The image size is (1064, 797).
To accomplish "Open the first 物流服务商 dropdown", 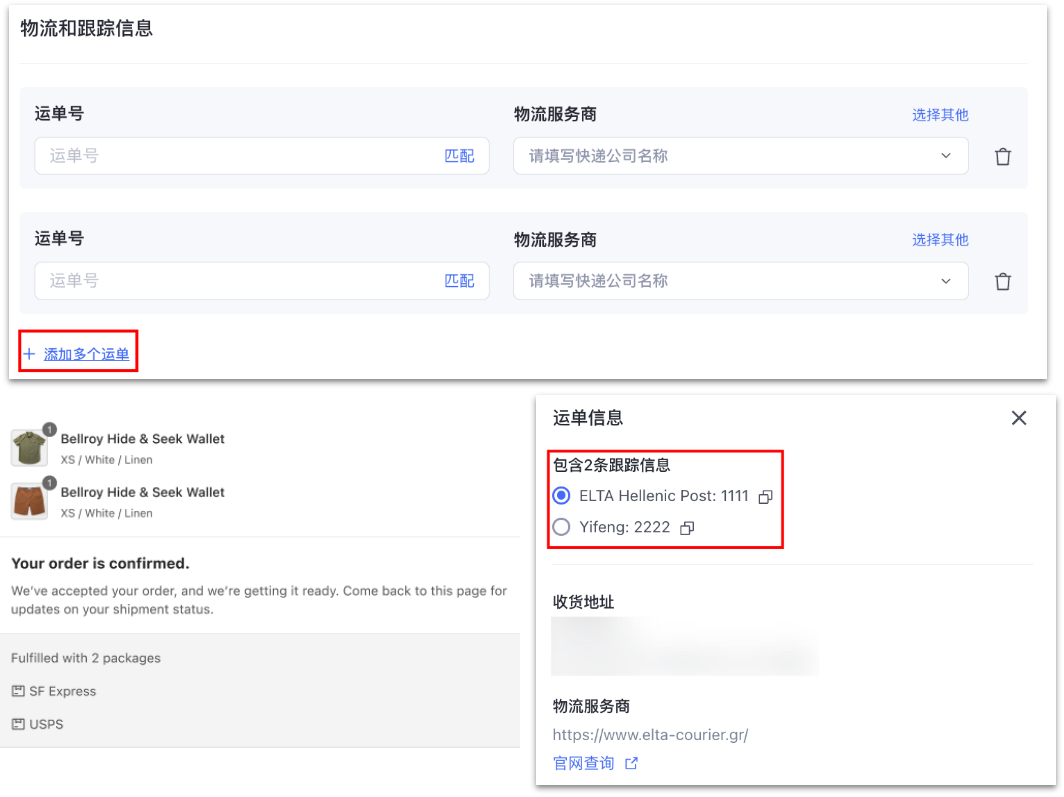I will (740, 156).
